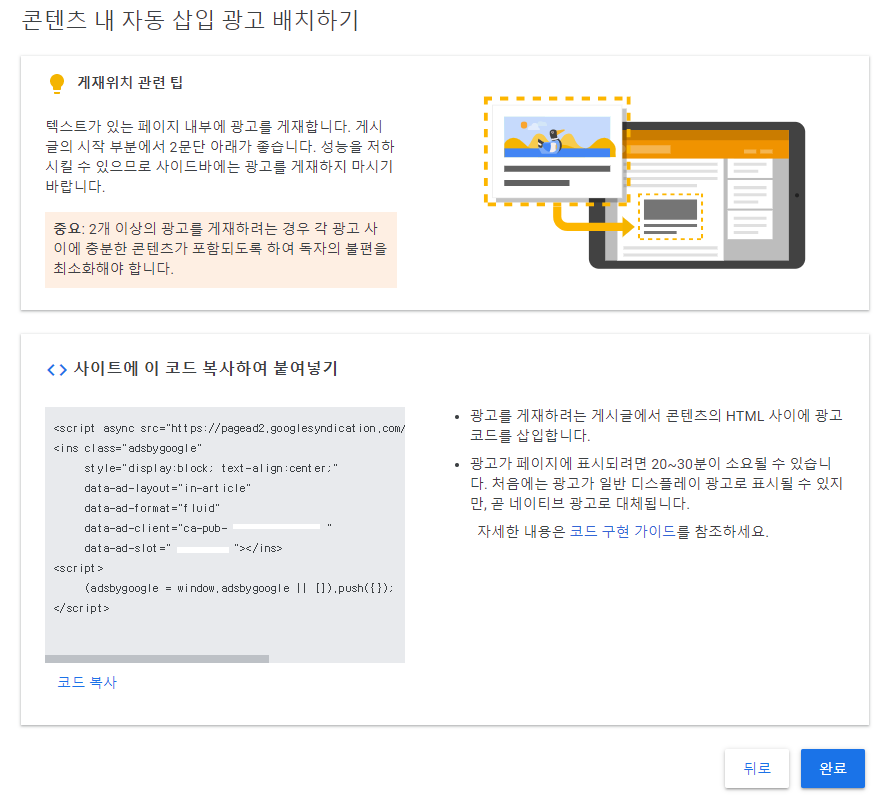Viewport: 895px width, 809px height.
Task: Click the bullet about inserting code between HTML
Action: tap(656, 425)
